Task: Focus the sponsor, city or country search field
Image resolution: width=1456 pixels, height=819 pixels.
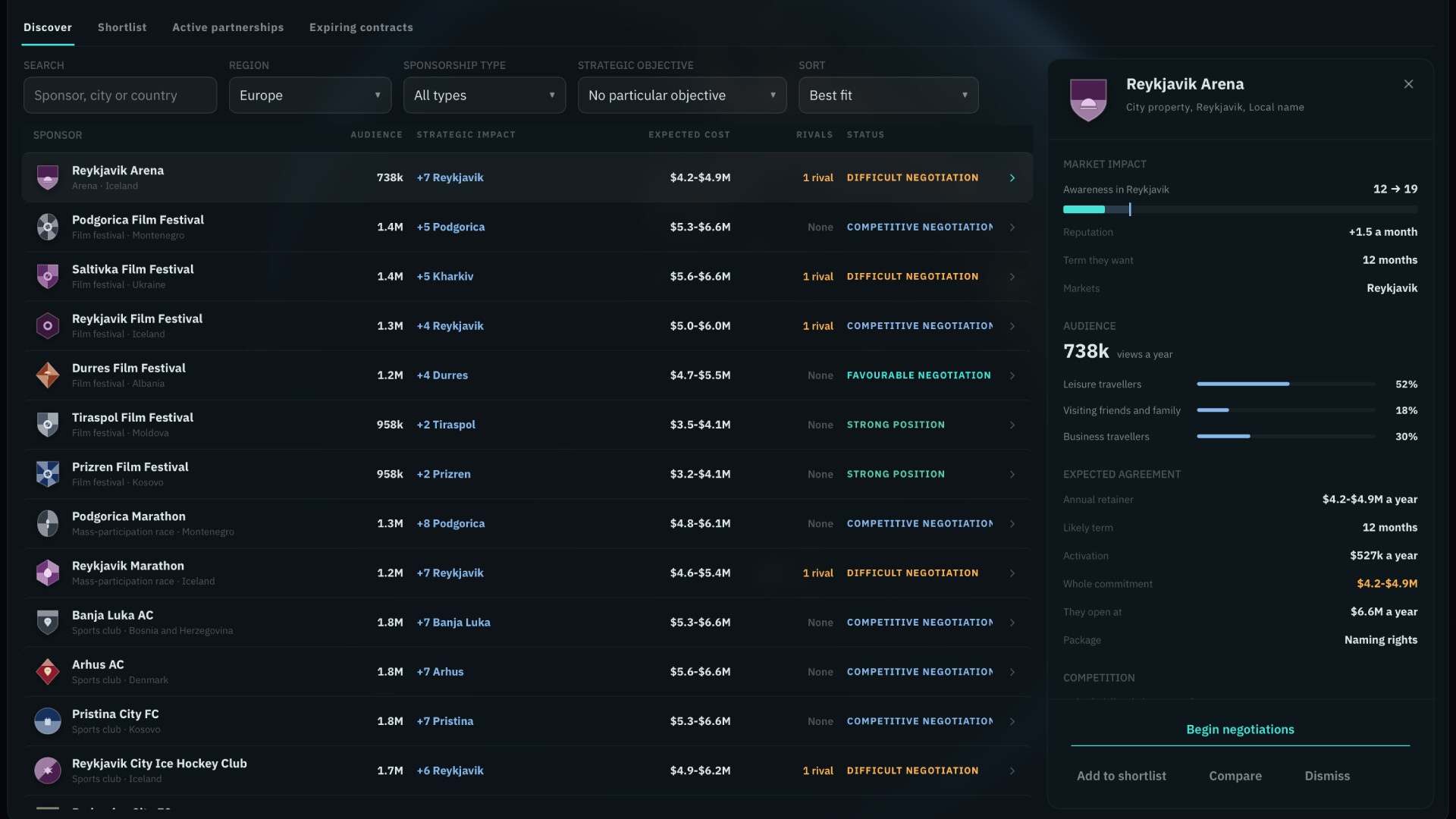Action: (x=120, y=96)
